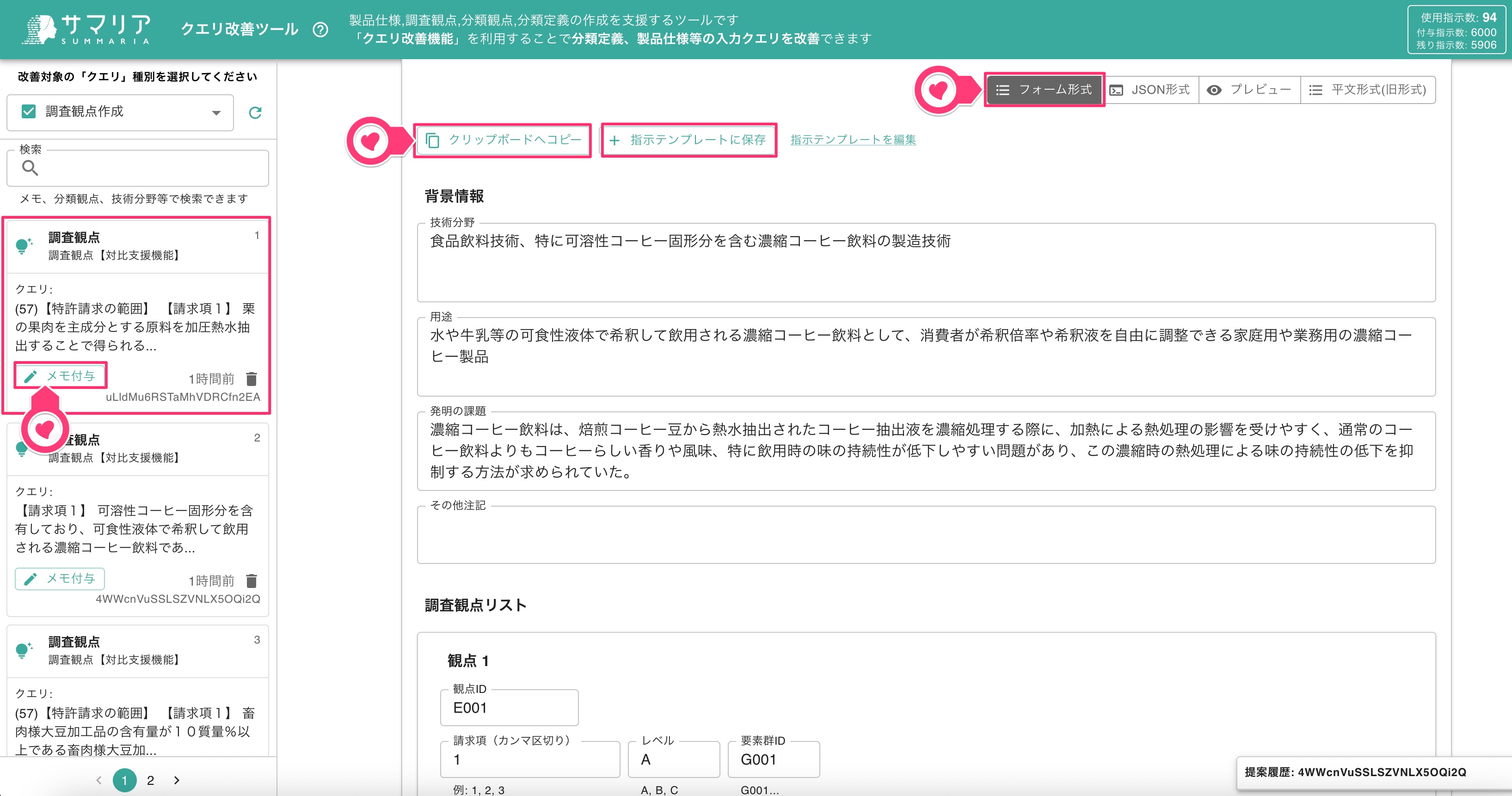Switch to プレビュー view
The width and height of the screenshot is (1512, 796).
point(1249,90)
